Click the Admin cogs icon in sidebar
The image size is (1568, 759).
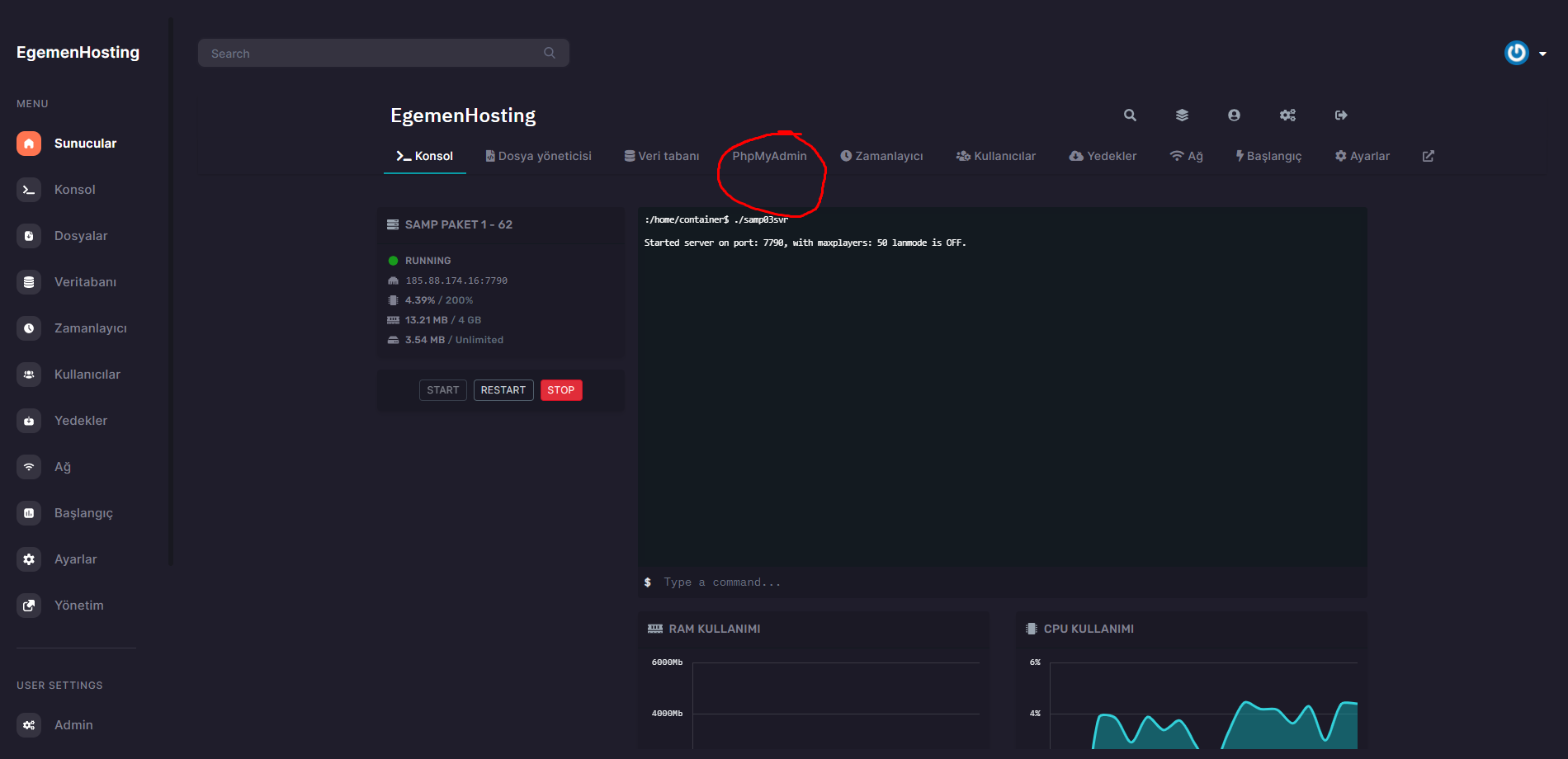point(29,725)
